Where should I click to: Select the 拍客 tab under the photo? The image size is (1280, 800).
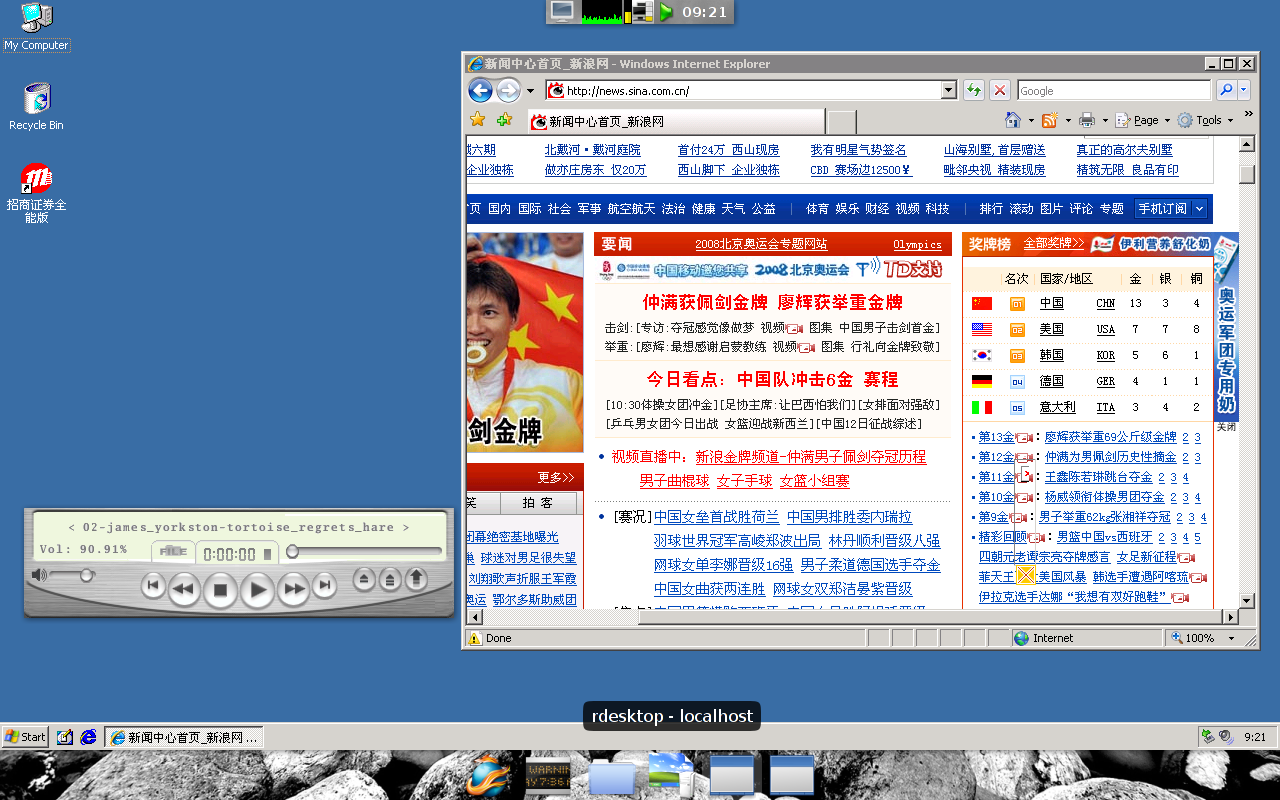click(539, 503)
